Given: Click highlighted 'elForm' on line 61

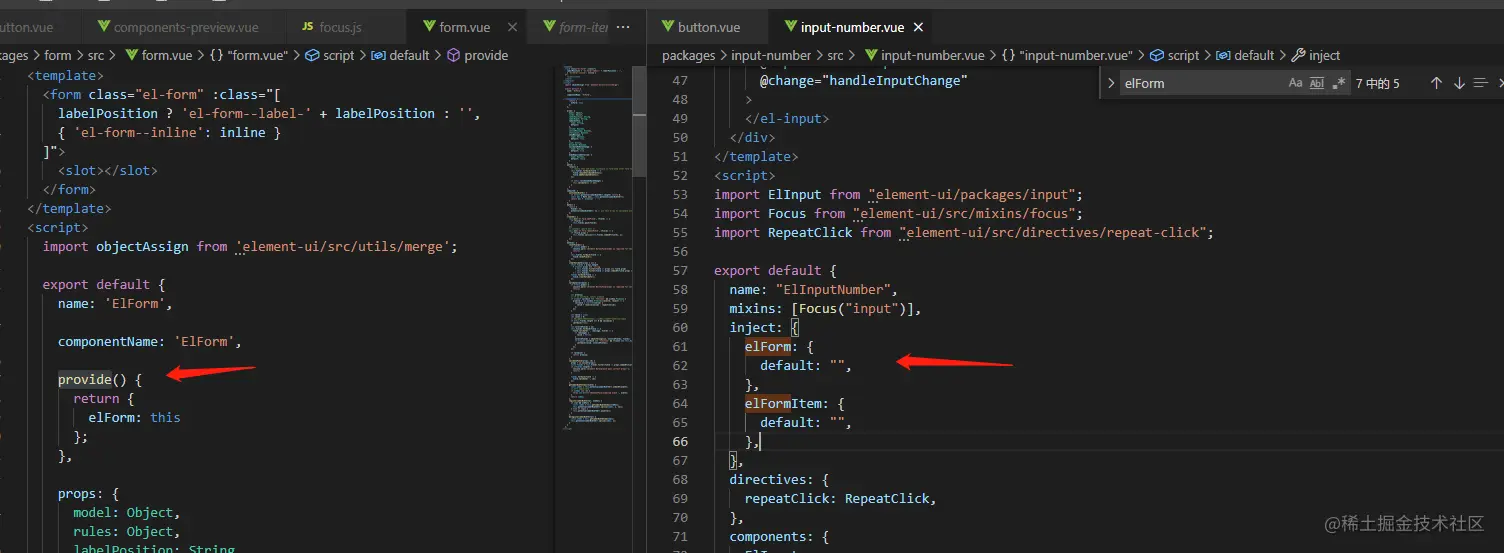Looking at the screenshot, I should tap(768, 346).
